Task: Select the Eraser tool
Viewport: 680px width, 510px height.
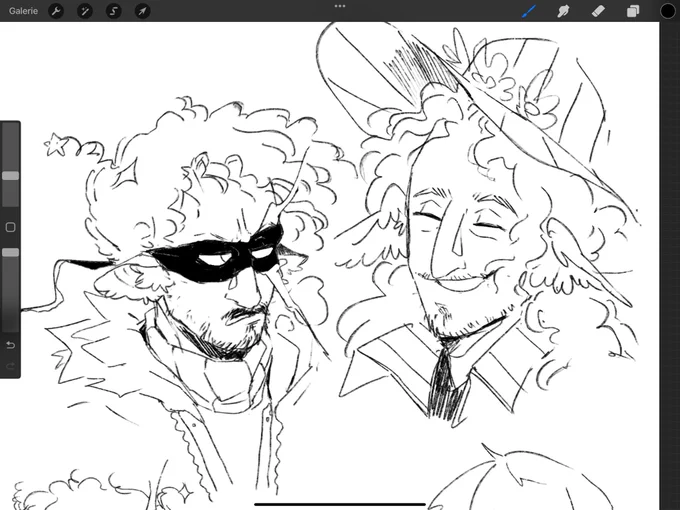Action: (598, 11)
